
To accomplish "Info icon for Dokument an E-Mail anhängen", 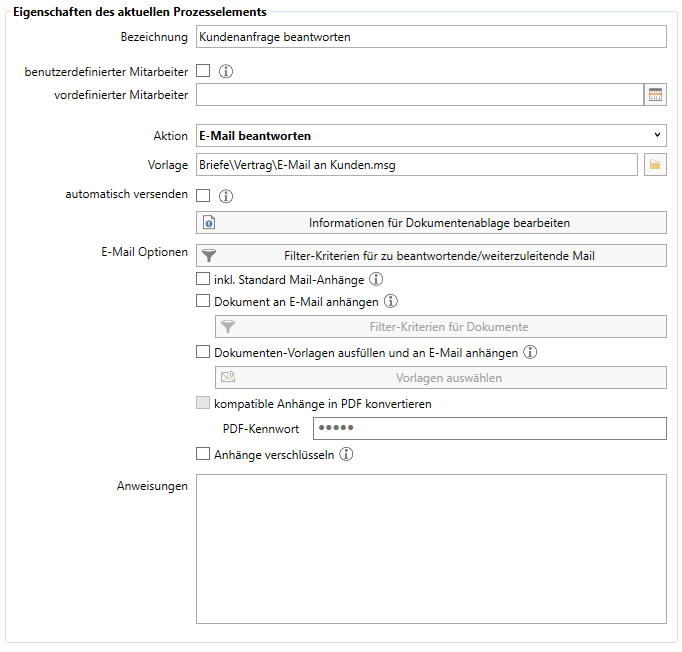I will (391, 301).
